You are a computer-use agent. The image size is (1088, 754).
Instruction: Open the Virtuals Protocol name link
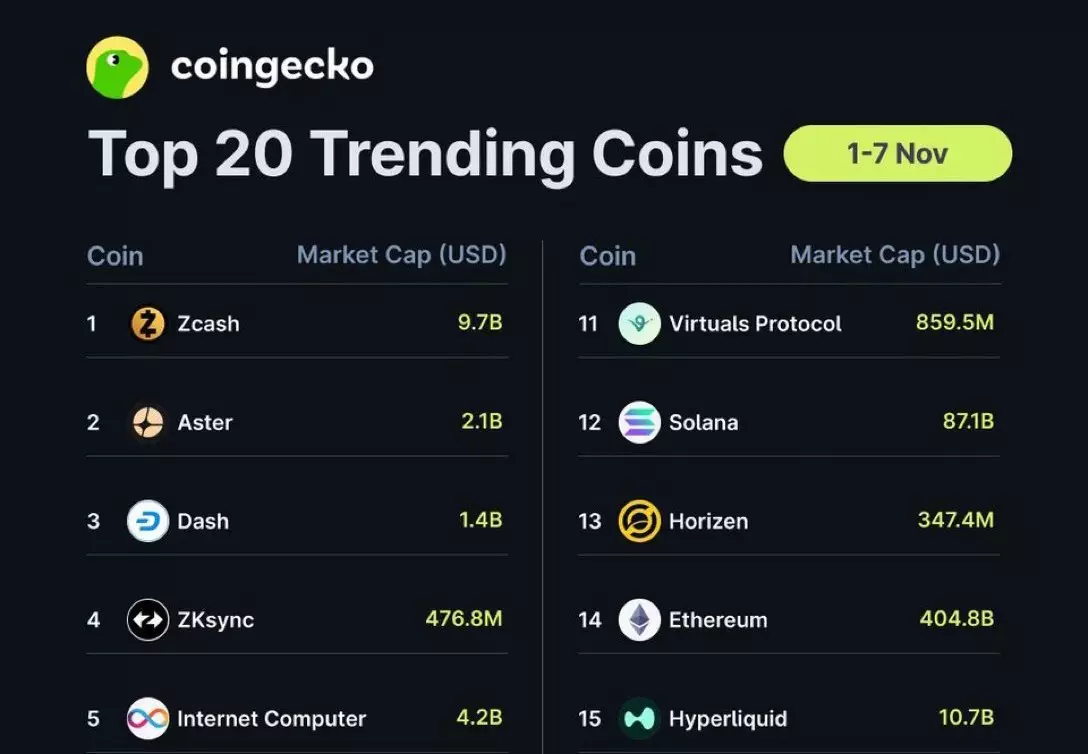point(755,324)
